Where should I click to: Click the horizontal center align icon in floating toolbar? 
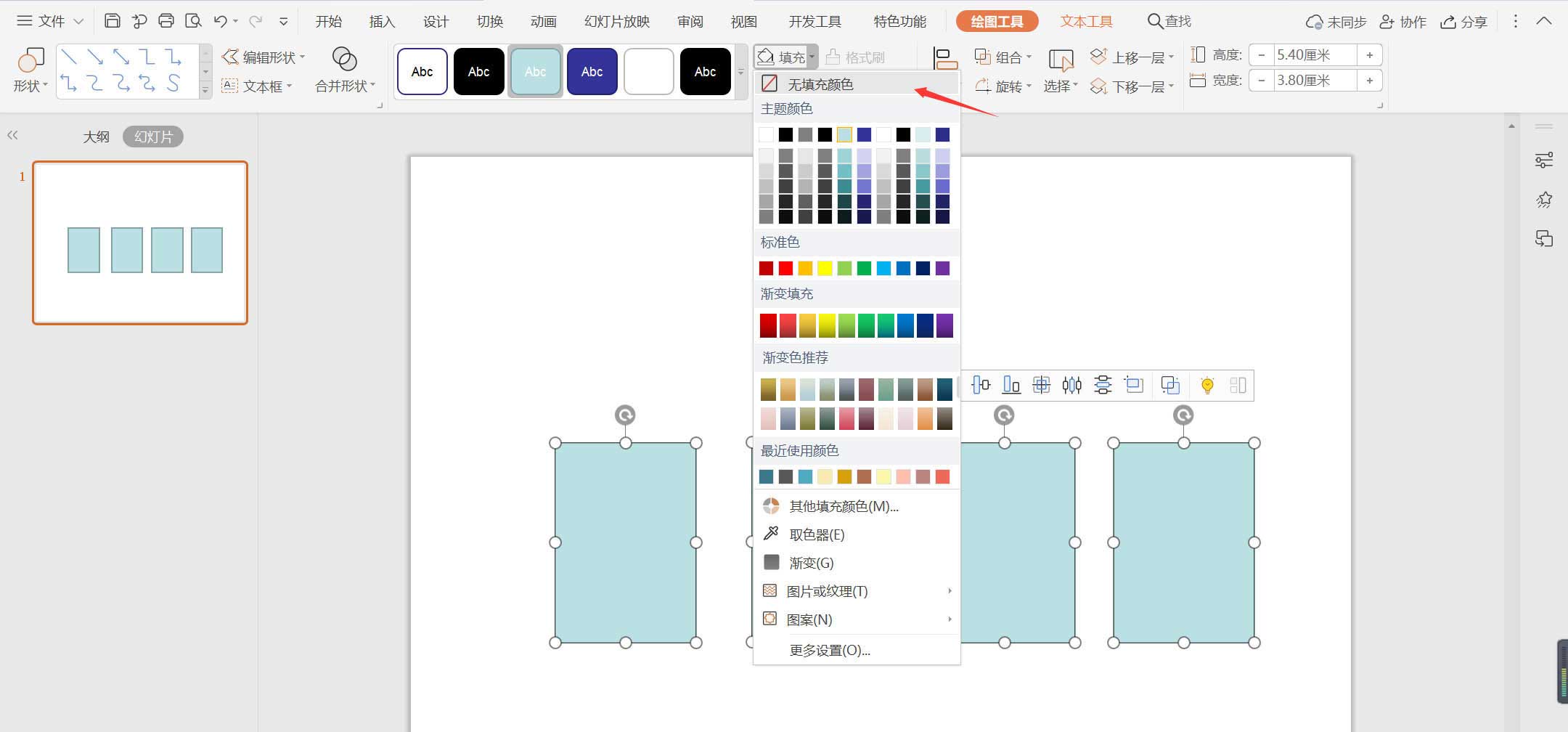pos(981,385)
